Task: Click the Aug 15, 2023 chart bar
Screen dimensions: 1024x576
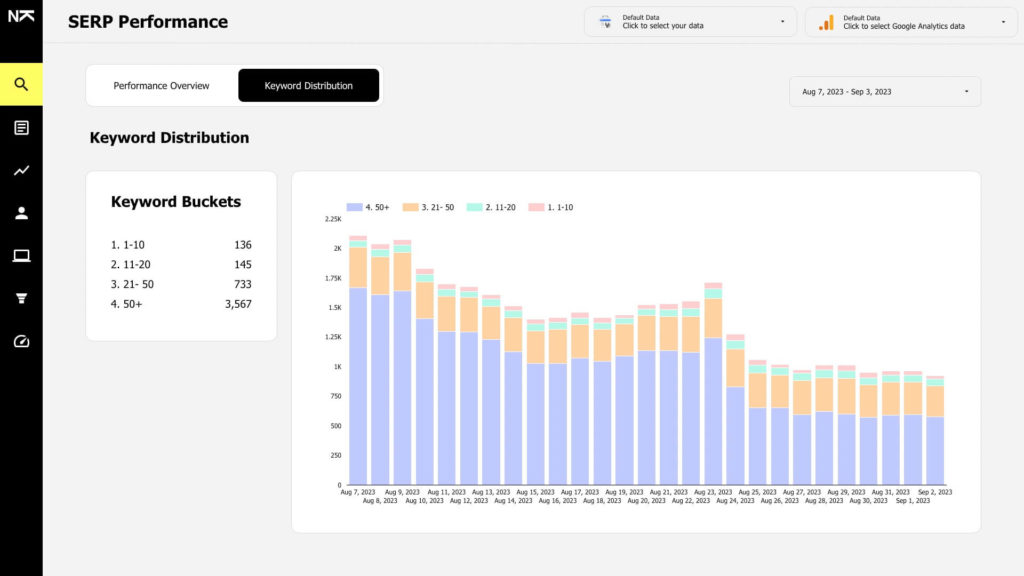Action: pos(536,402)
